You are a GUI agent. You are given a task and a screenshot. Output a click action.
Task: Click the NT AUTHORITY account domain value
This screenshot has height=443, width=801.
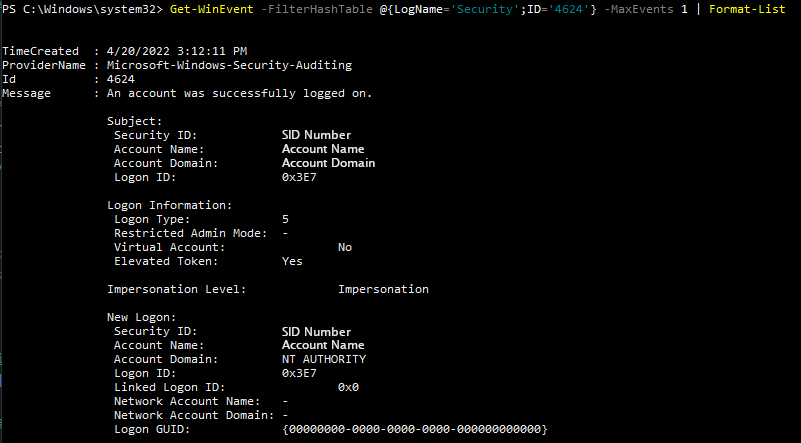[x=324, y=359]
